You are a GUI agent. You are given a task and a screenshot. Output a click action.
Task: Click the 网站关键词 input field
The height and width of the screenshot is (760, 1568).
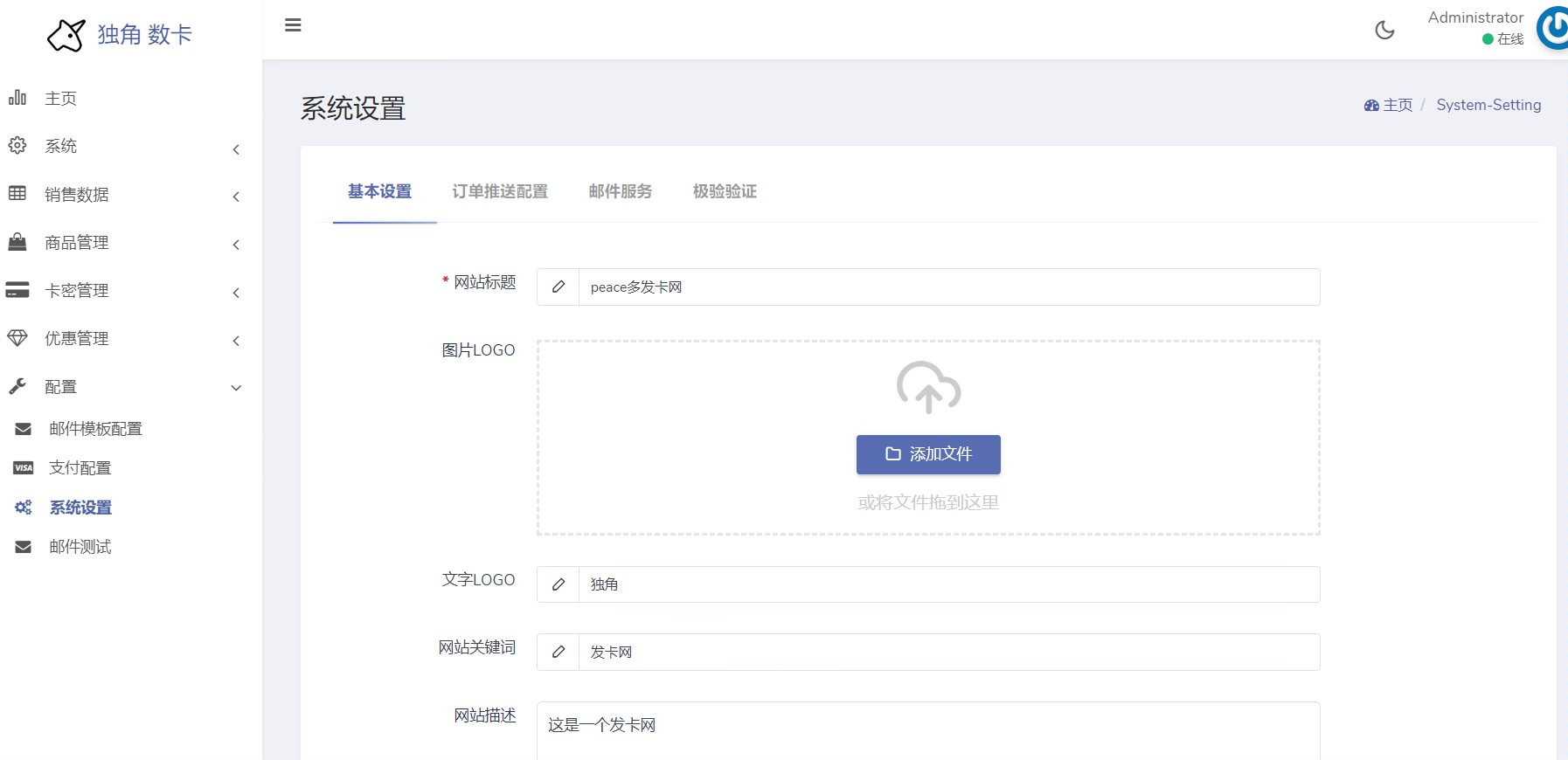tap(949, 652)
